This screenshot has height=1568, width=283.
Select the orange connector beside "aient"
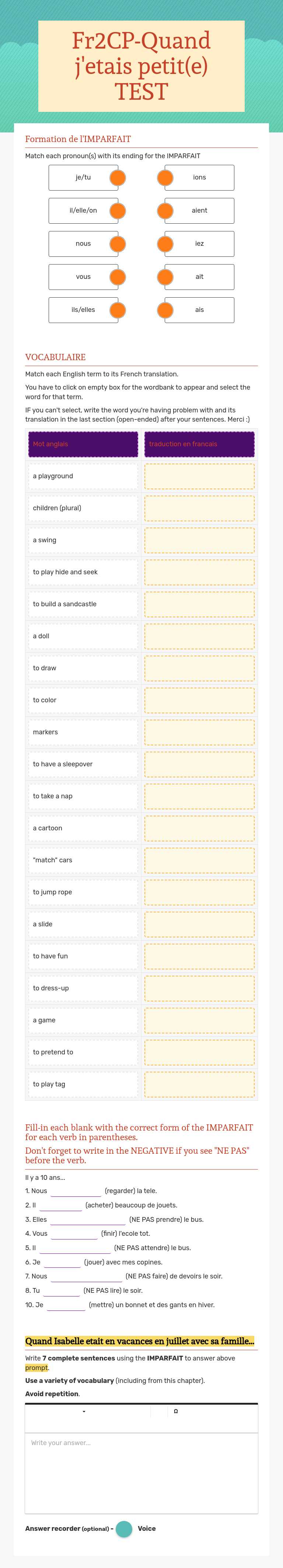(165, 210)
